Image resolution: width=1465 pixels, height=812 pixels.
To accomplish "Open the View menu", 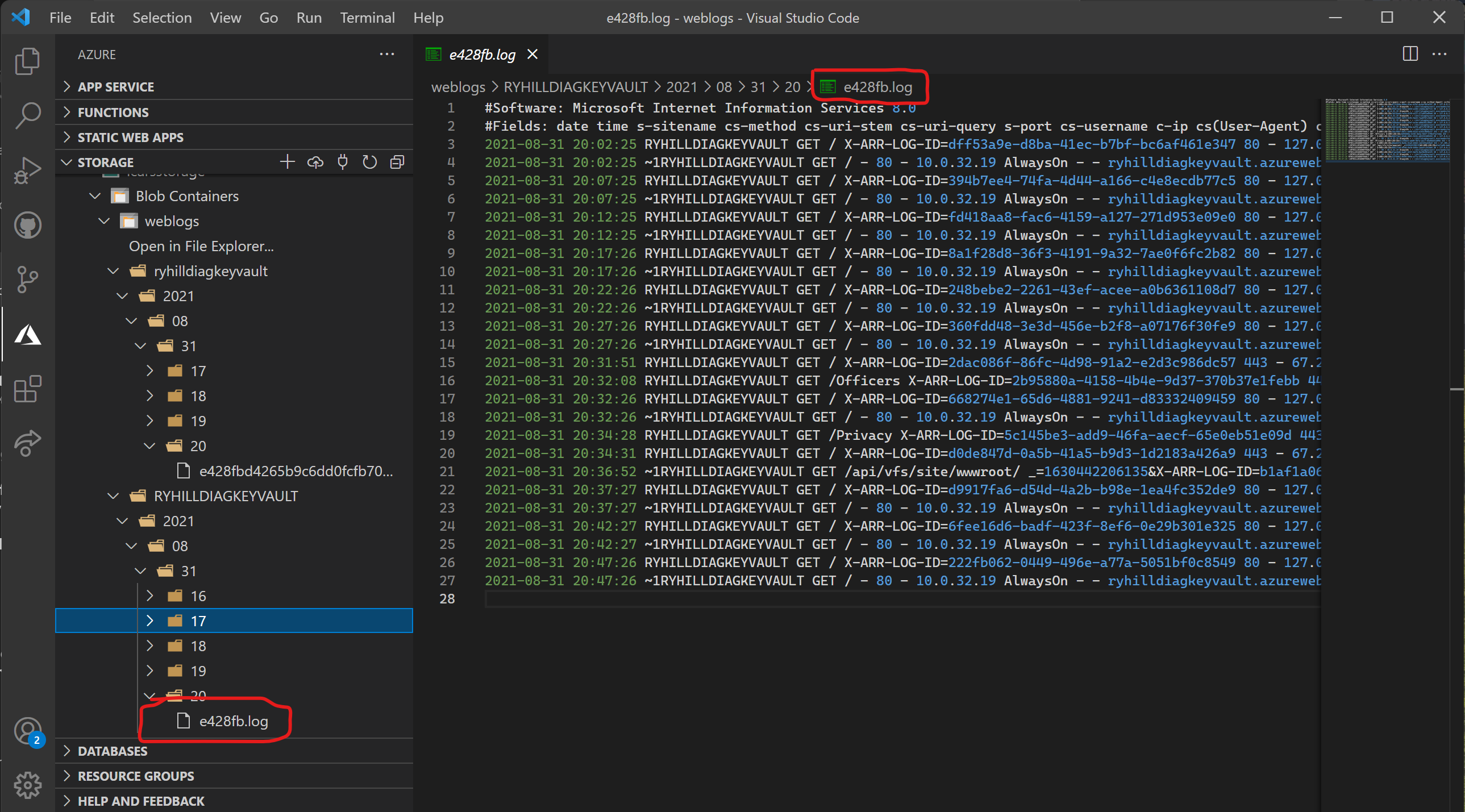I will (x=225, y=18).
